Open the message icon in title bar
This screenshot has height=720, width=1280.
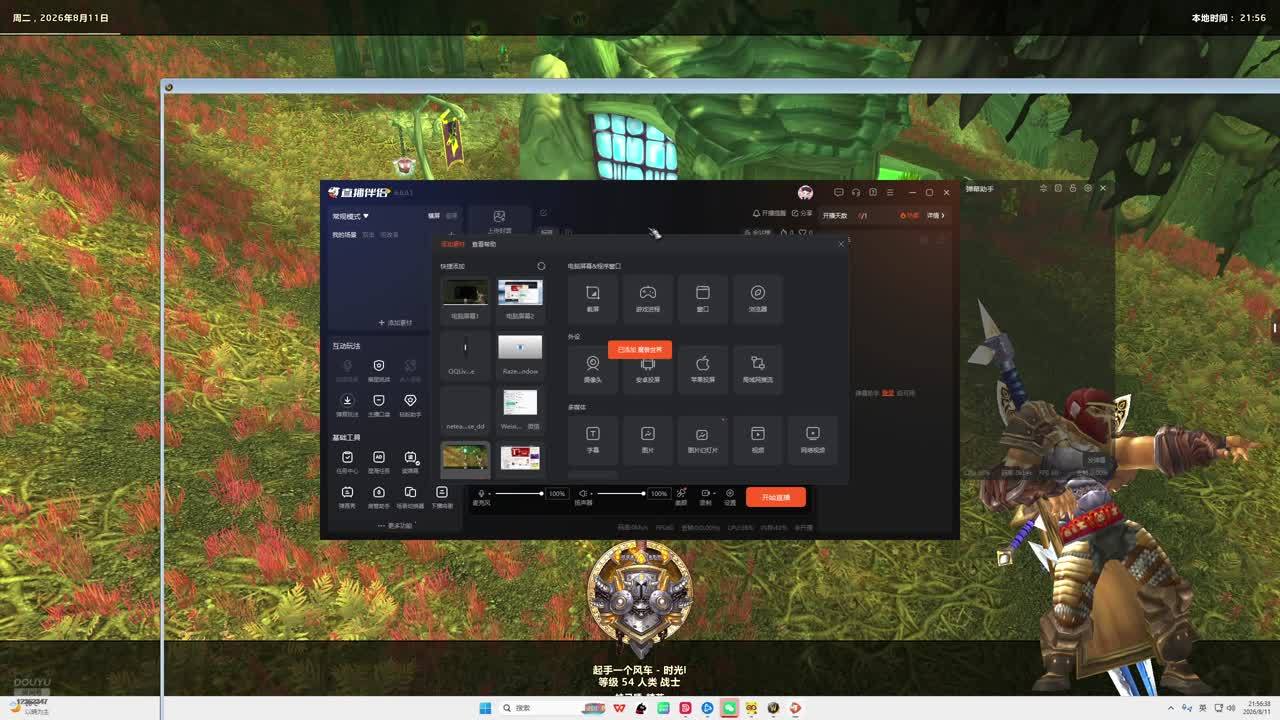(839, 192)
